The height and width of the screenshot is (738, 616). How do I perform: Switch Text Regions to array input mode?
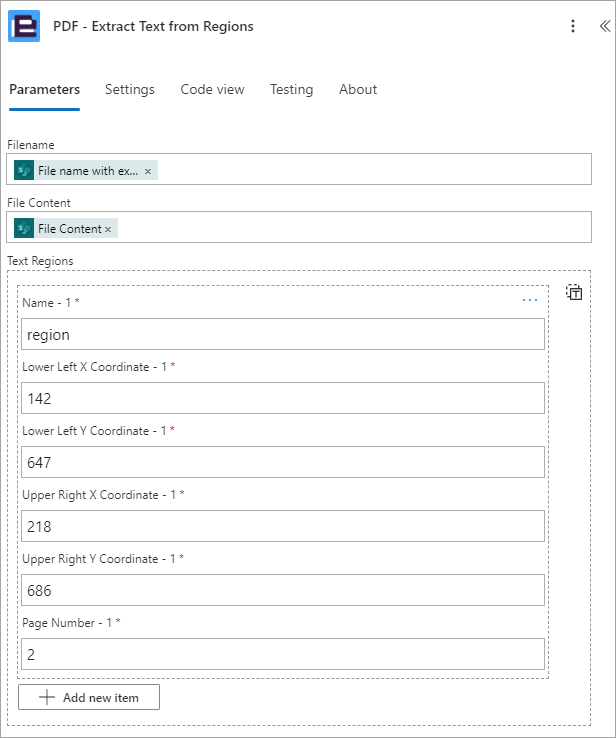(574, 292)
